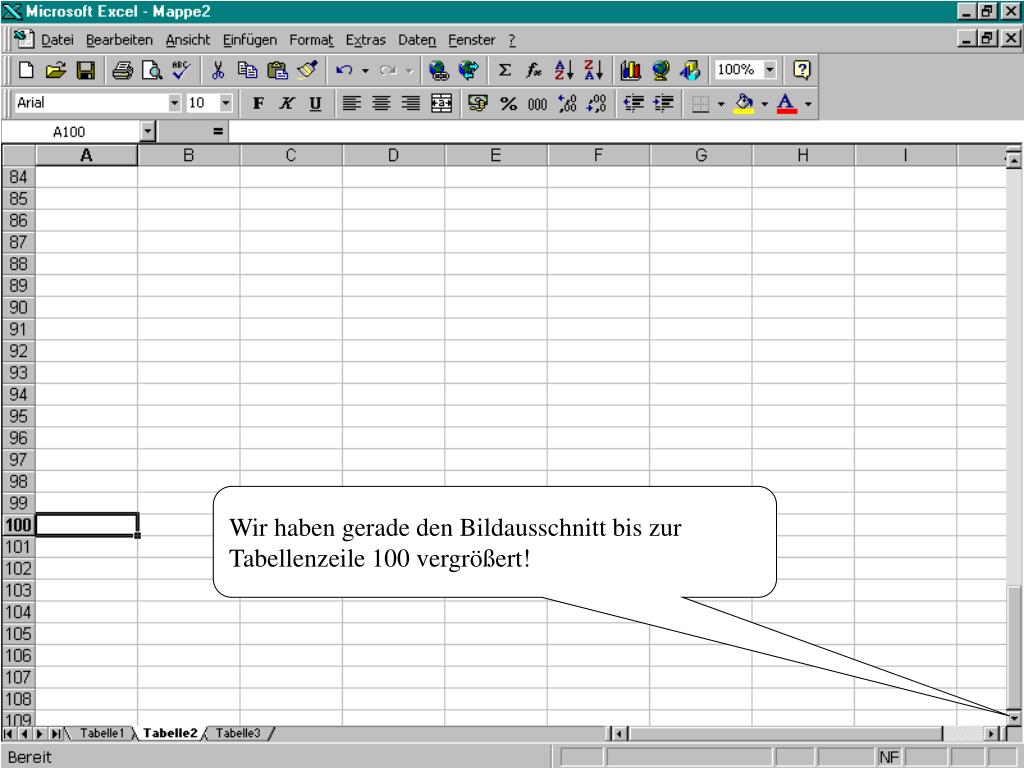Image resolution: width=1024 pixels, height=768 pixels.
Task: Click vertical scrollbar down arrow
Action: pyautogui.click(x=1014, y=718)
